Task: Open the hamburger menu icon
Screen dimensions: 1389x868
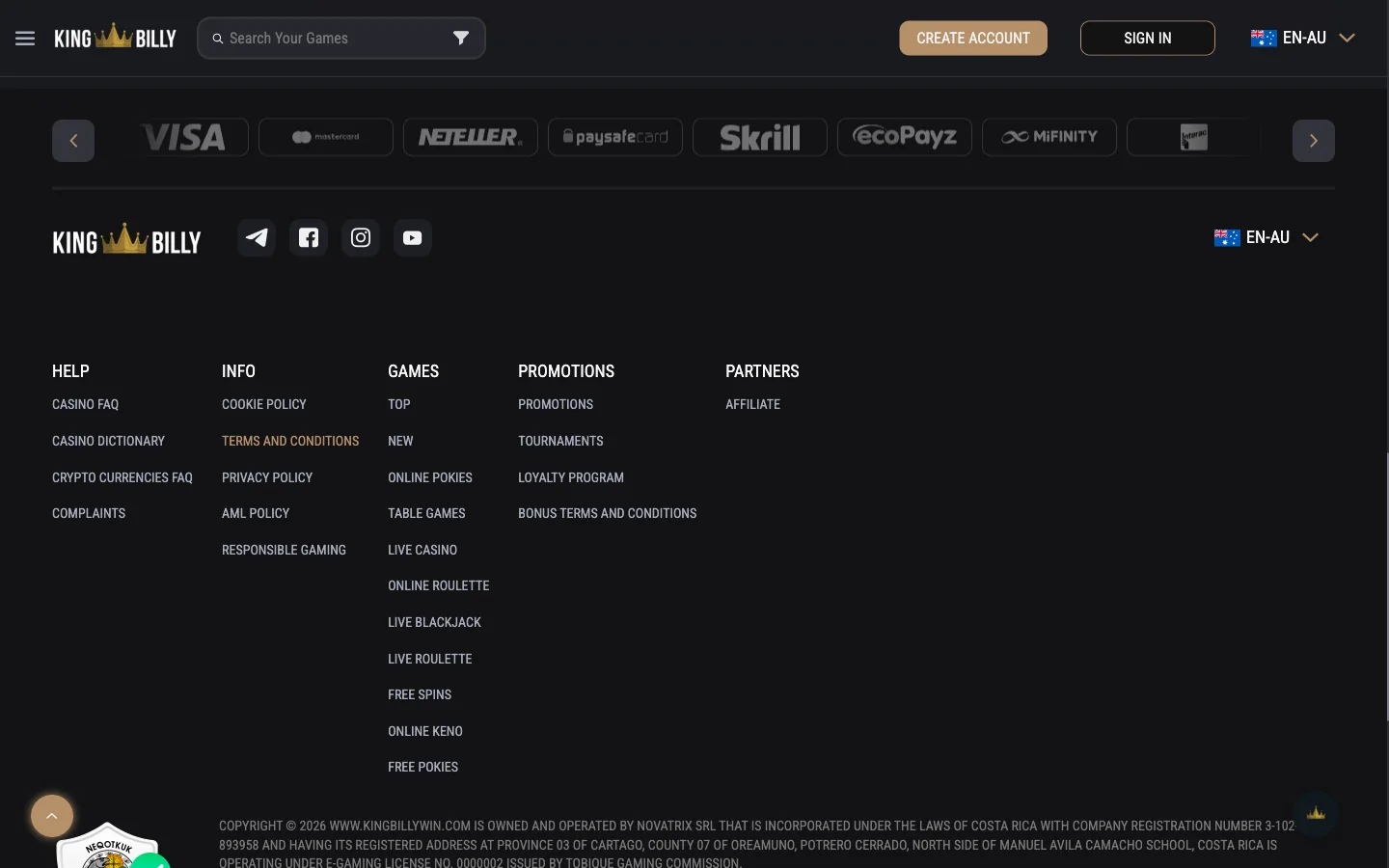Action: pyautogui.click(x=25, y=39)
